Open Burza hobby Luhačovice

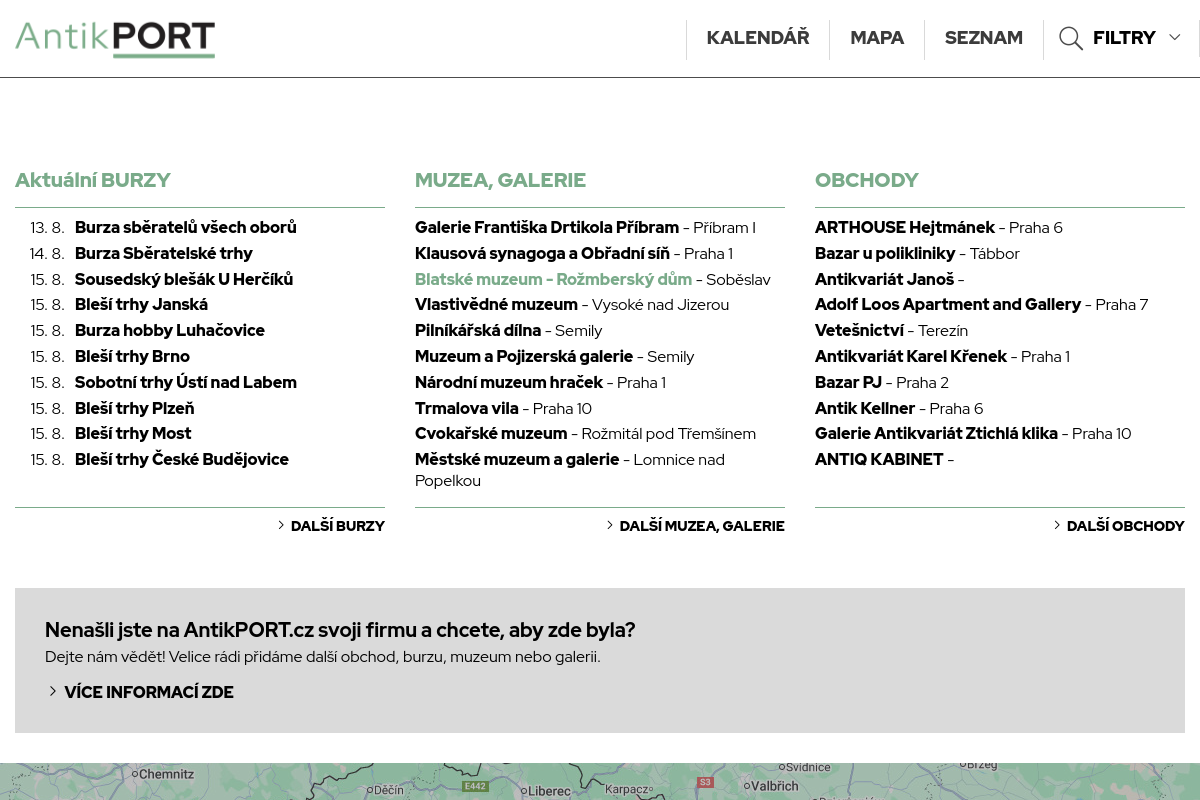pos(170,330)
